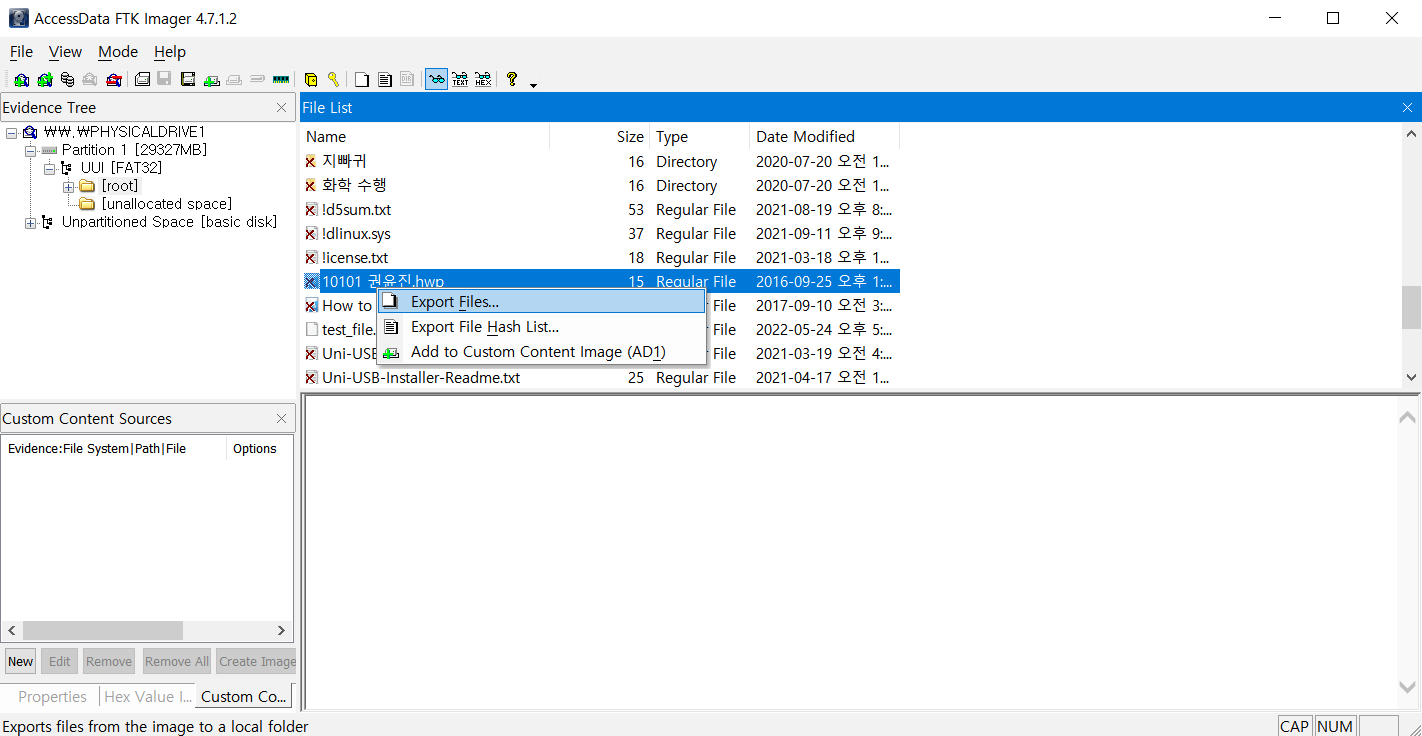Open the Help menu

pos(170,52)
